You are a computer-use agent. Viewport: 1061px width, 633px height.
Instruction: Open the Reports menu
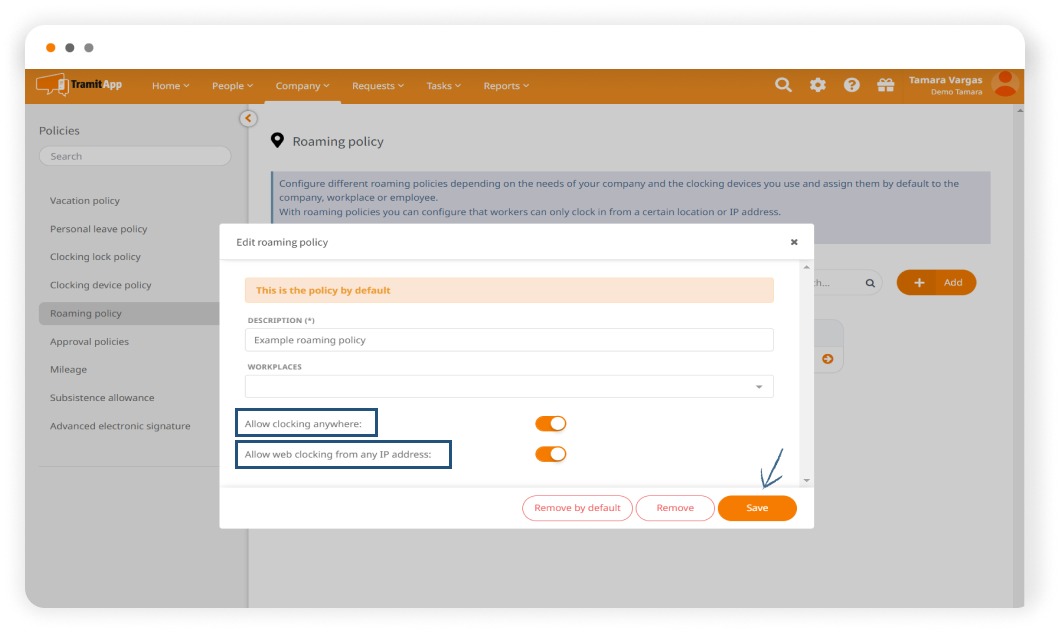tap(505, 86)
